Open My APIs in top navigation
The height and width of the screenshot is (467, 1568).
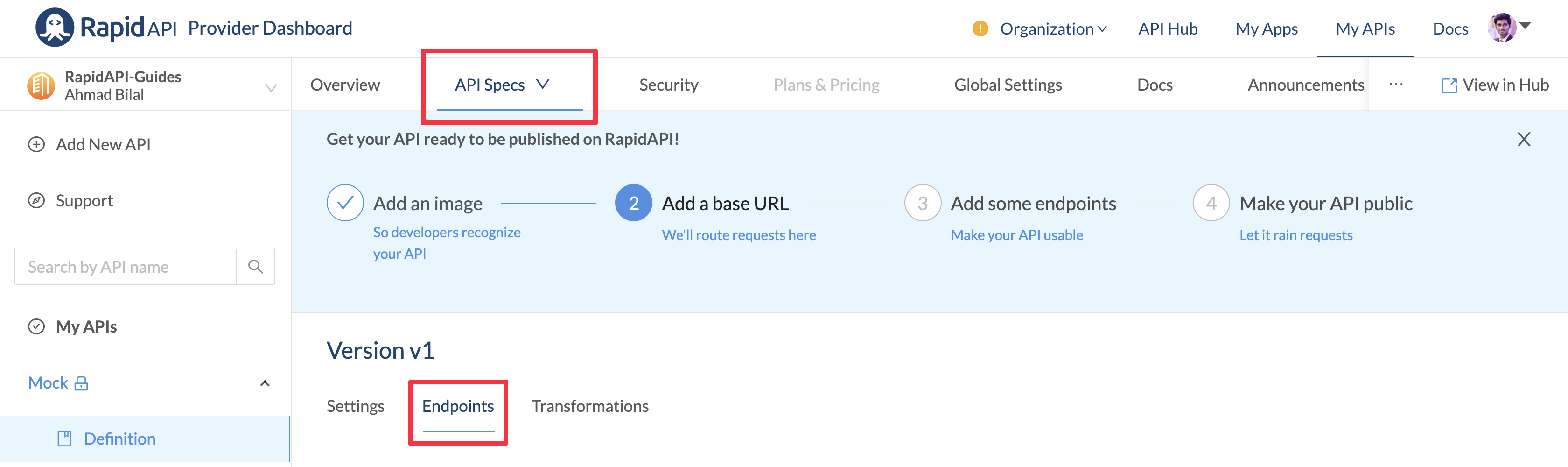point(1365,28)
